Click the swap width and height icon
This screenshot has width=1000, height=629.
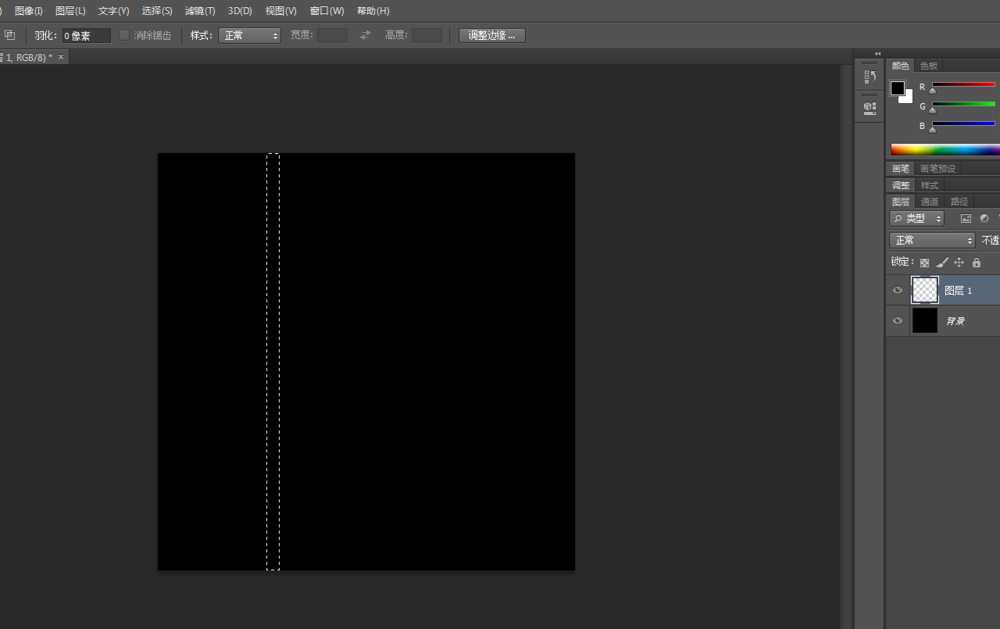coord(365,35)
